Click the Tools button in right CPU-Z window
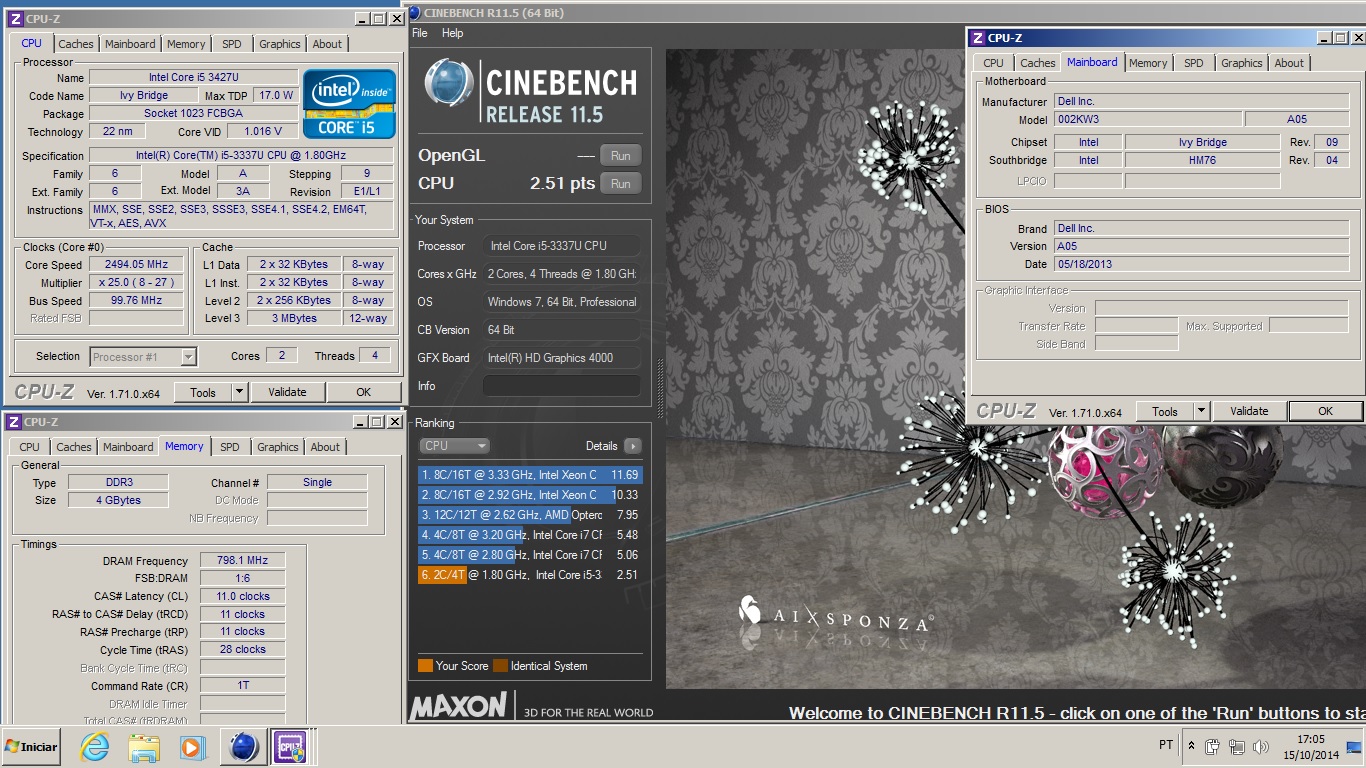Screen dimensions: 1366x768 (1165, 411)
